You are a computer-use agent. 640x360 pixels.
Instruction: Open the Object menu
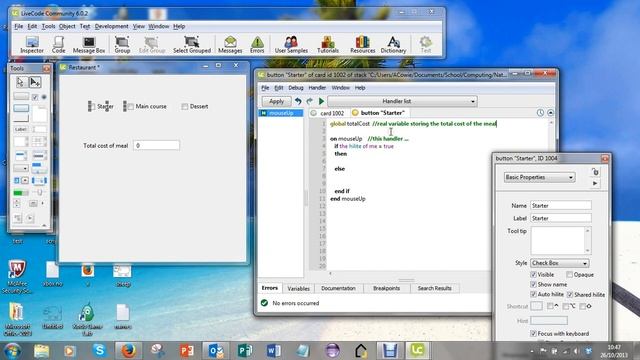pyautogui.click(x=67, y=26)
